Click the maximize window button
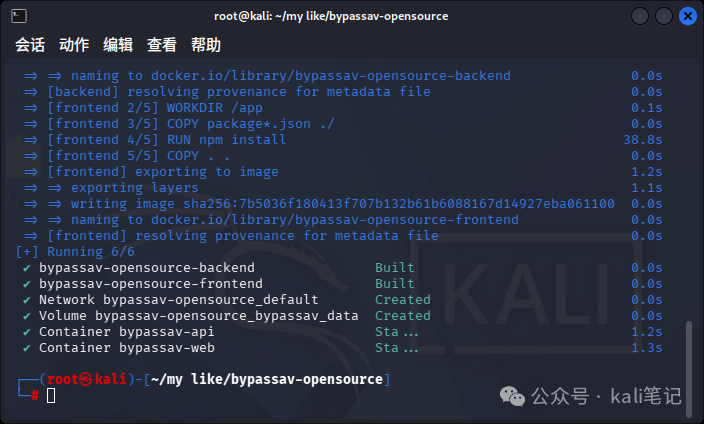 664,17
